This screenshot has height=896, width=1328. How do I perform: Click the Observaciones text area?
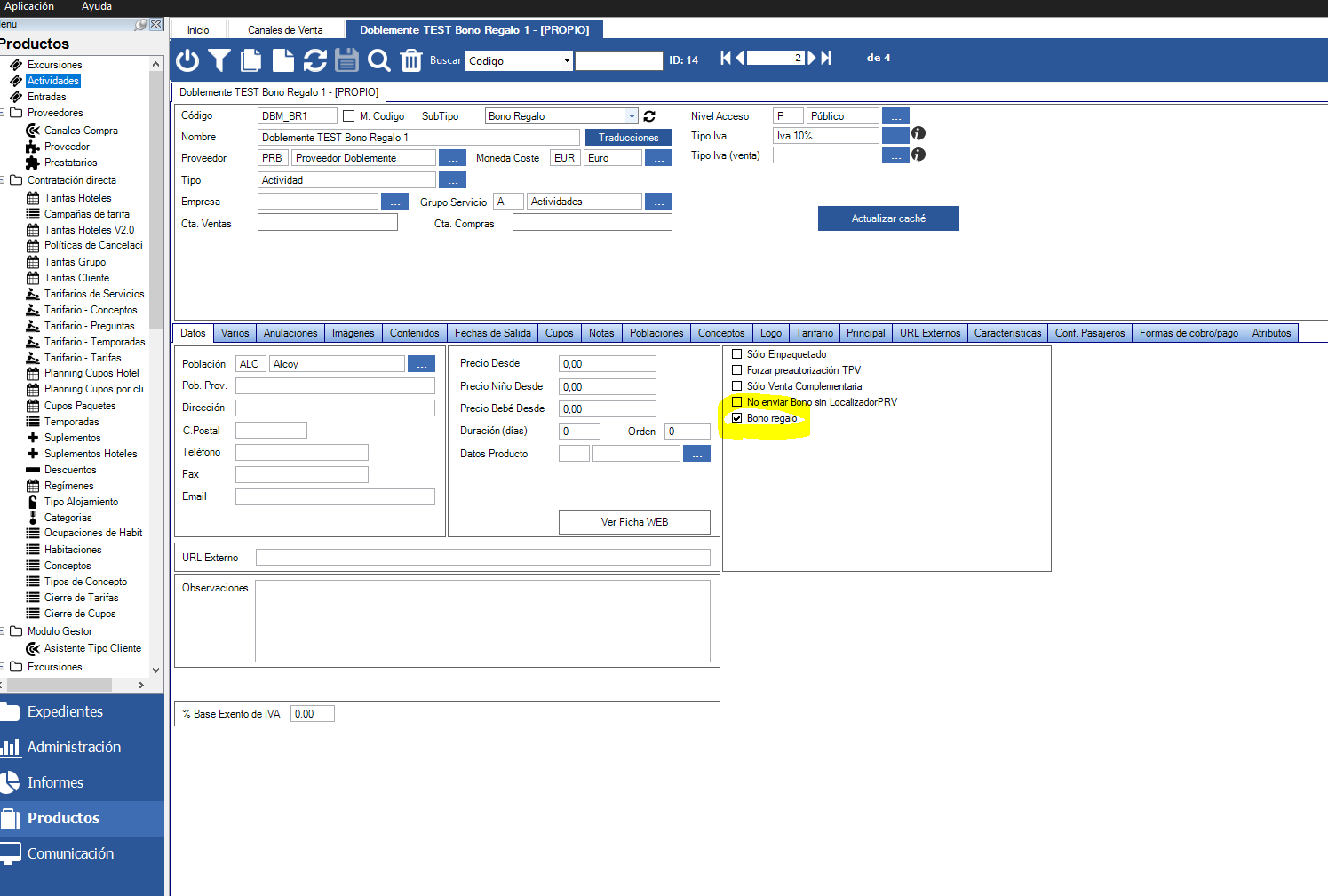pyautogui.click(x=482, y=621)
